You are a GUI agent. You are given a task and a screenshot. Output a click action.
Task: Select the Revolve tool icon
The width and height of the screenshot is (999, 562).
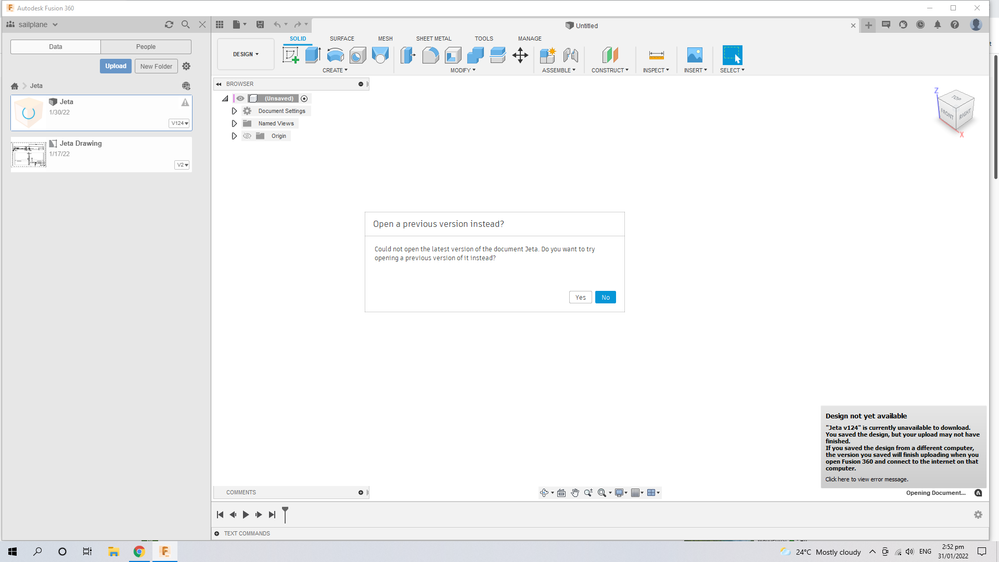pos(335,55)
